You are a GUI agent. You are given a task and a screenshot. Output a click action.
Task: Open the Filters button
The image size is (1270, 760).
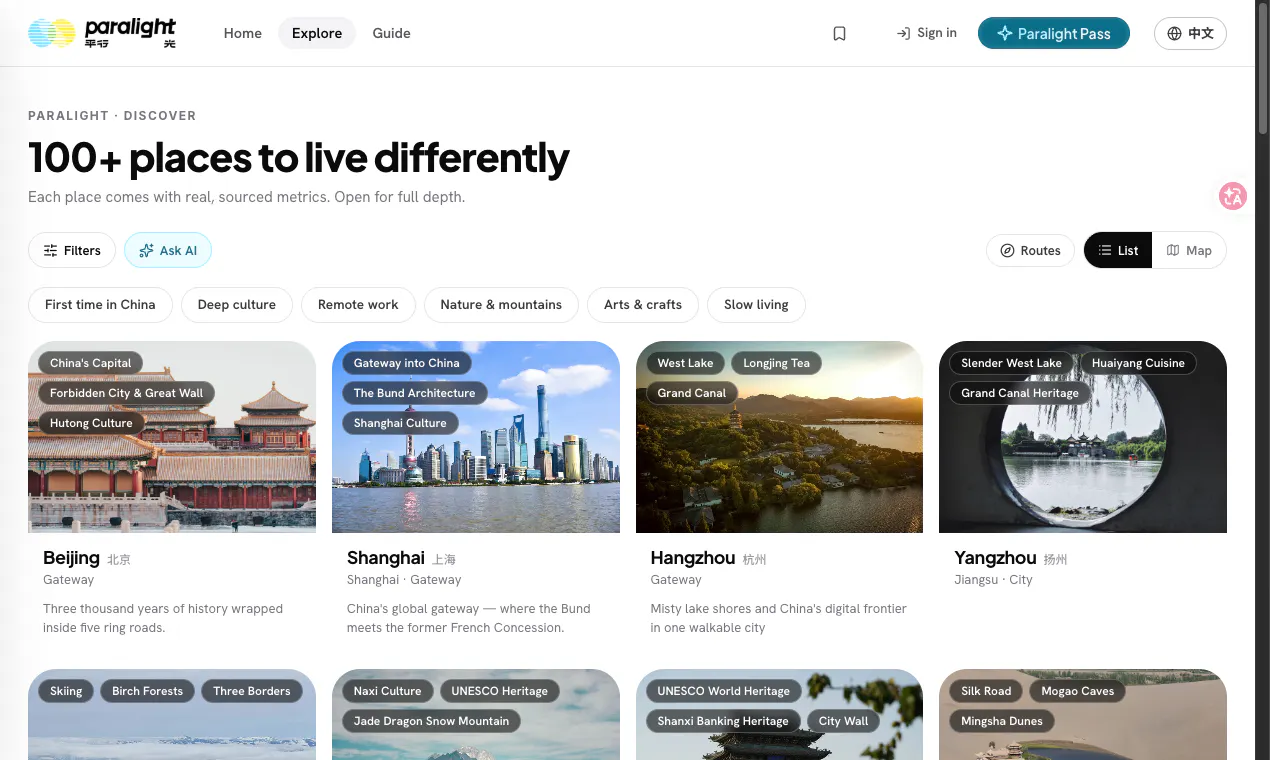coord(72,250)
